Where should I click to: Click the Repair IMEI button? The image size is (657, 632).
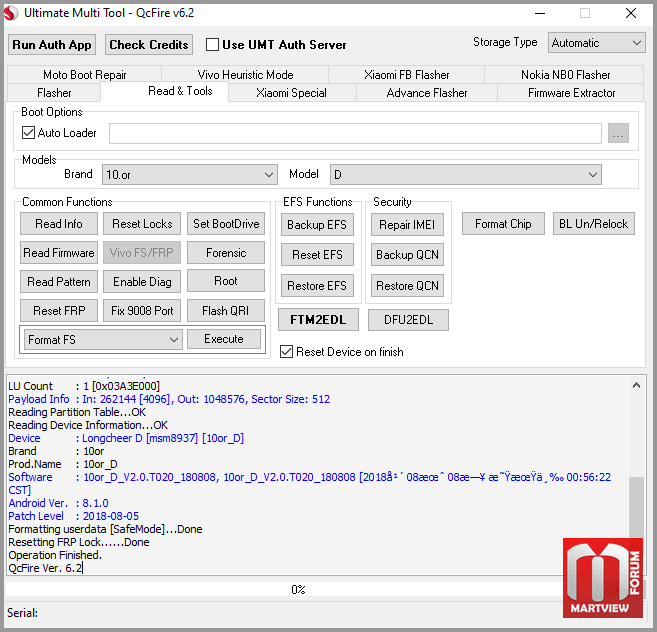coord(407,225)
